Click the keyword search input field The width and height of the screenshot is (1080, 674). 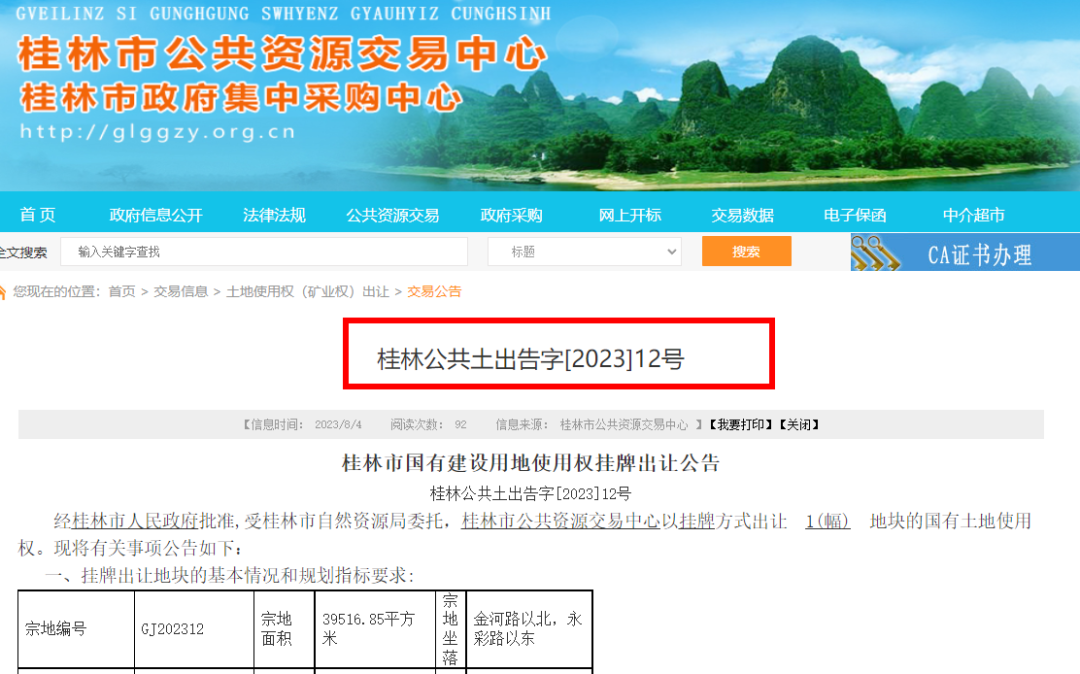click(264, 252)
